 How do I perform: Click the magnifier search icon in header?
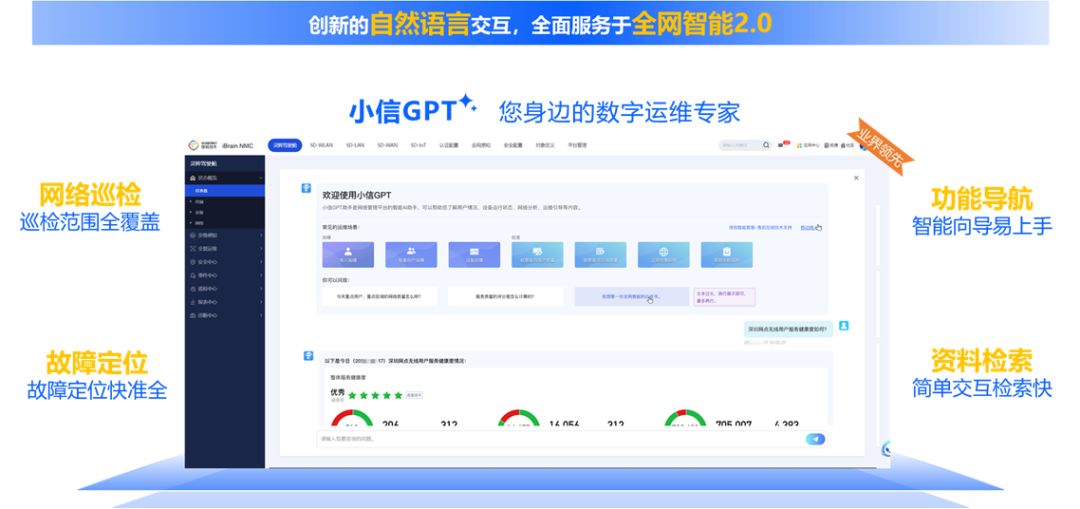(x=767, y=146)
